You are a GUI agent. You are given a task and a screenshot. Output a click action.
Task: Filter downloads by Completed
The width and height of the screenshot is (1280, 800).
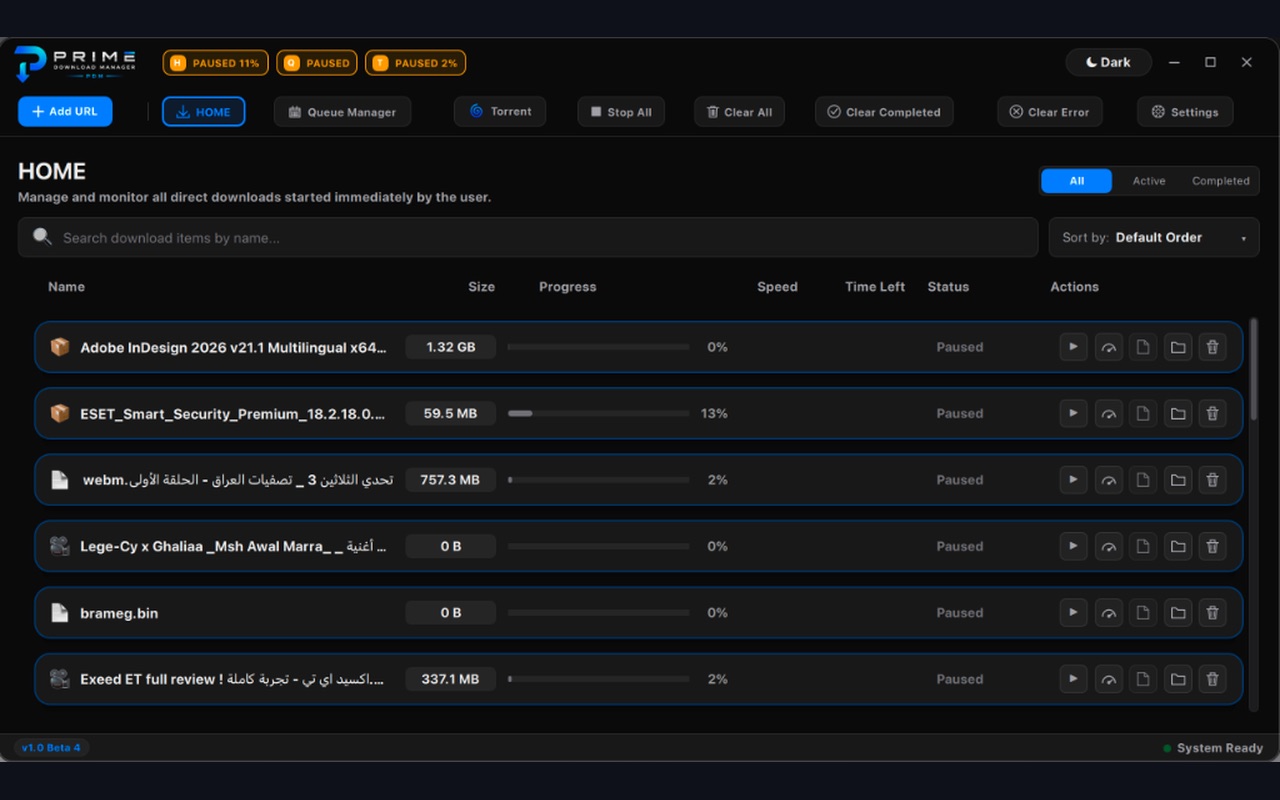[x=1221, y=181]
